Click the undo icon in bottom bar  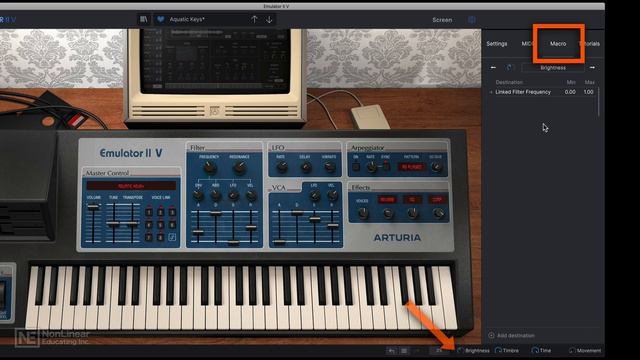391,351
